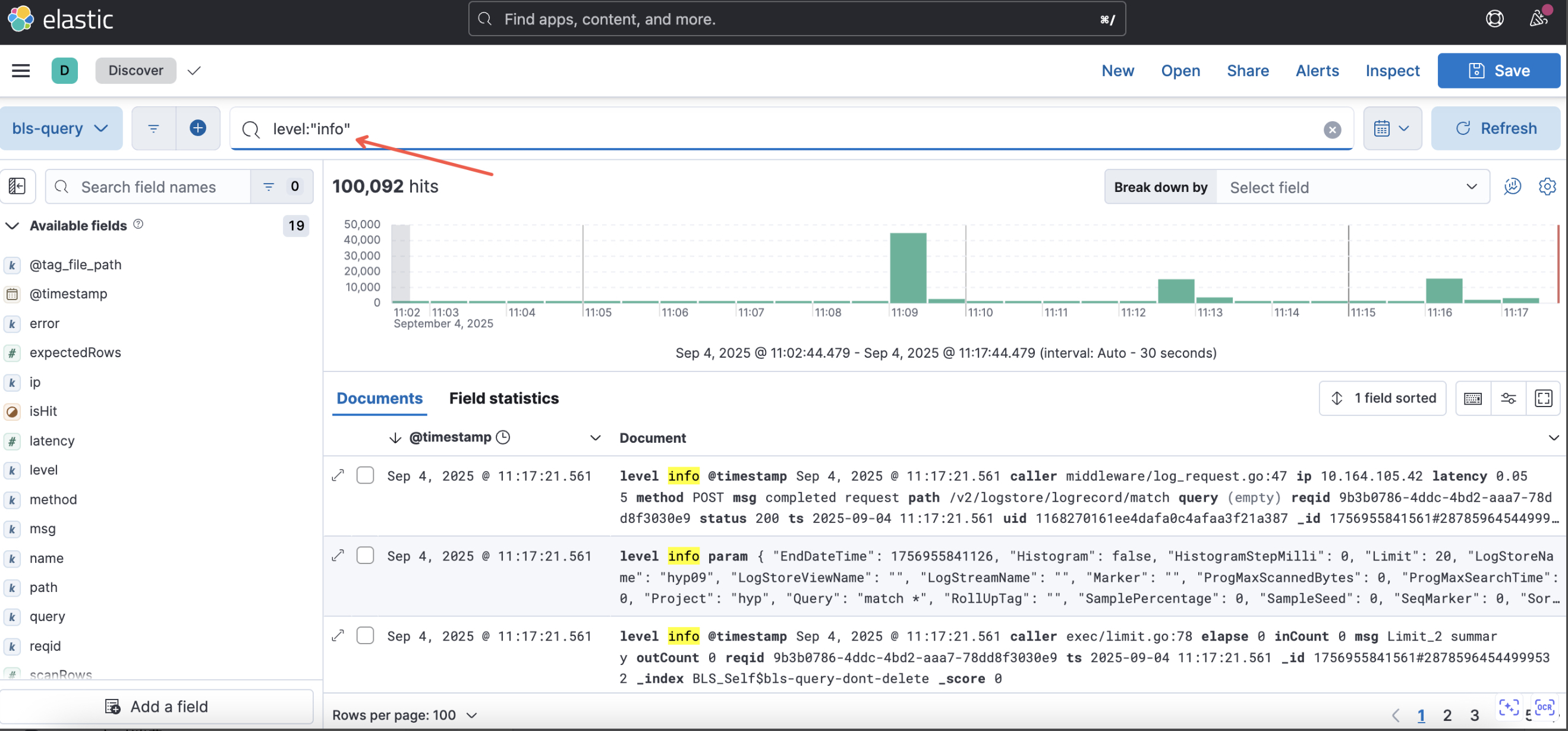Switch to the Documents tab
The image size is (1568, 731).
click(379, 398)
